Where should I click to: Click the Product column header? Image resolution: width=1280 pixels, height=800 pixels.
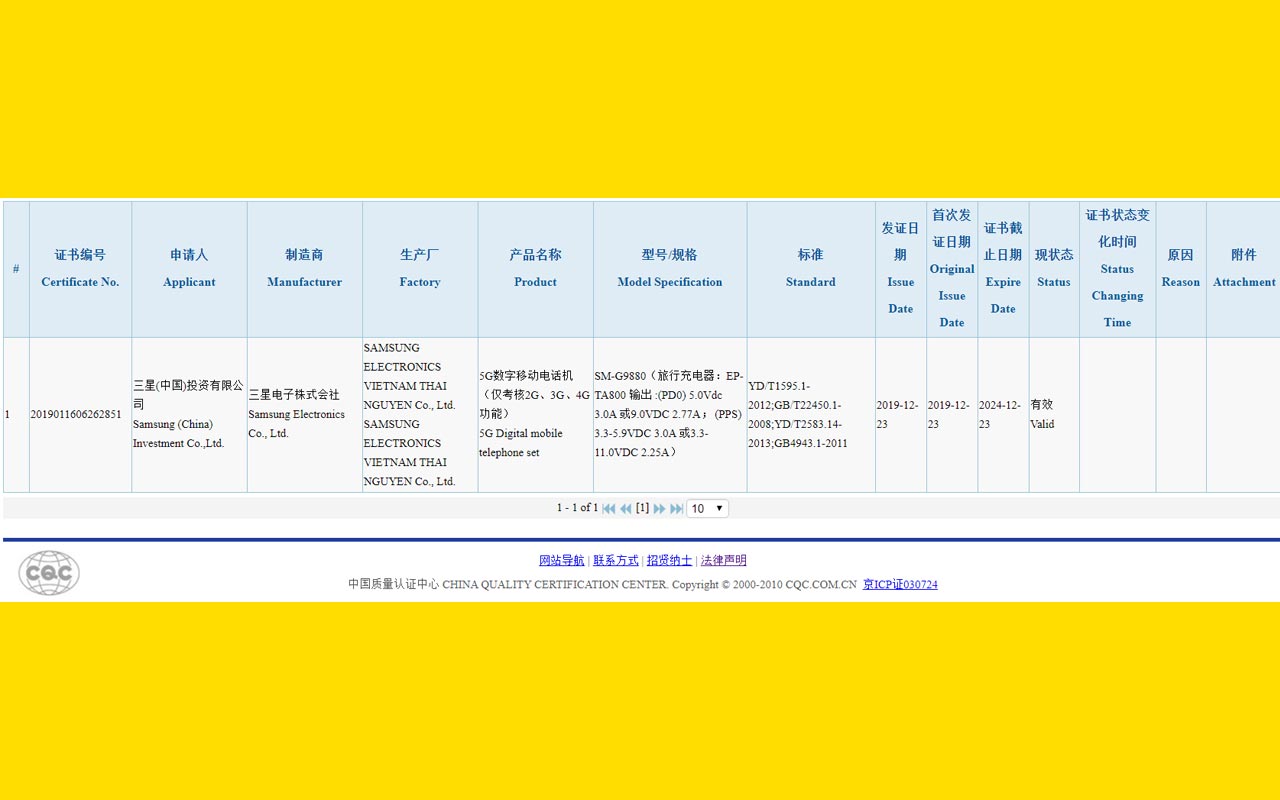point(535,269)
